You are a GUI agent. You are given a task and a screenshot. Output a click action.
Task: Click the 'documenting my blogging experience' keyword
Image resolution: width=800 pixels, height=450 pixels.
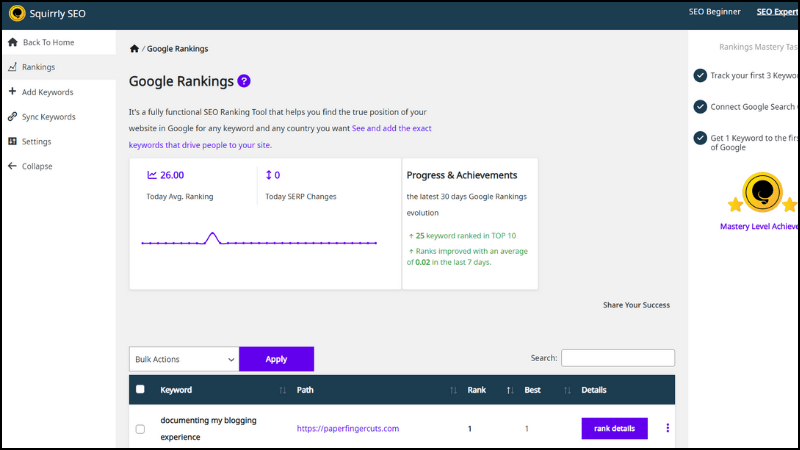click(208, 429)
